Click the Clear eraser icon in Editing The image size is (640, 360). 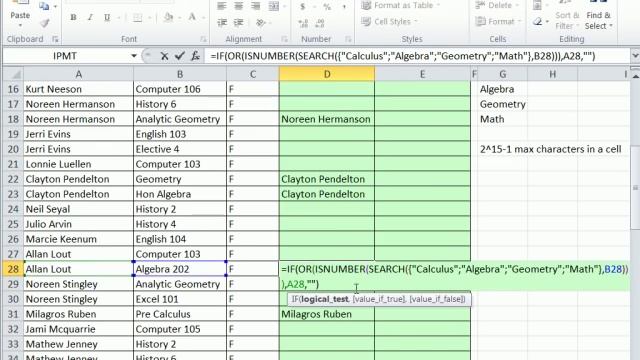coord(538,22)
